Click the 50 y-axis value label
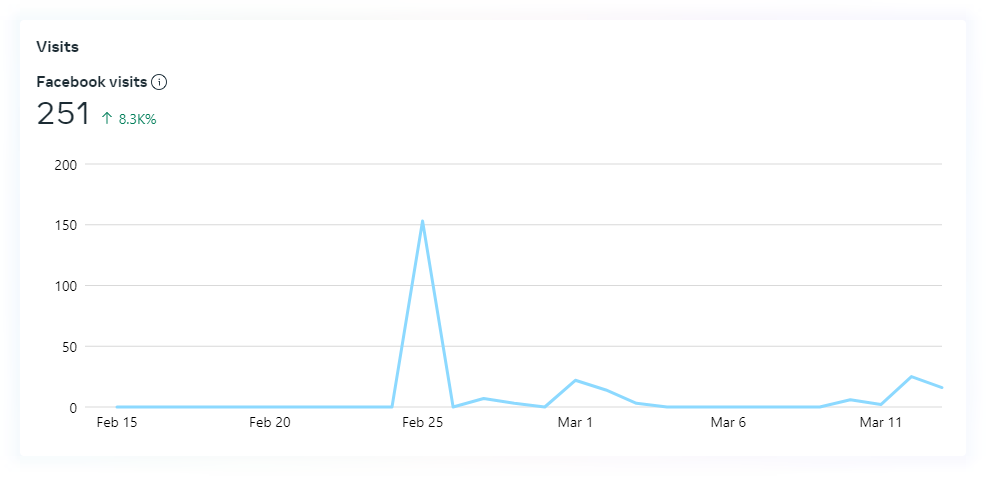 coord(70,347)
